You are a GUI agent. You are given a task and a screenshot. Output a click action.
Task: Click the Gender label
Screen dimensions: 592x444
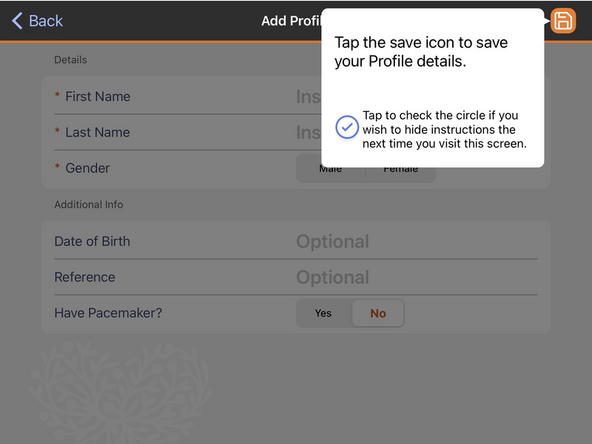pyautogui.click(x=88, y=168)
